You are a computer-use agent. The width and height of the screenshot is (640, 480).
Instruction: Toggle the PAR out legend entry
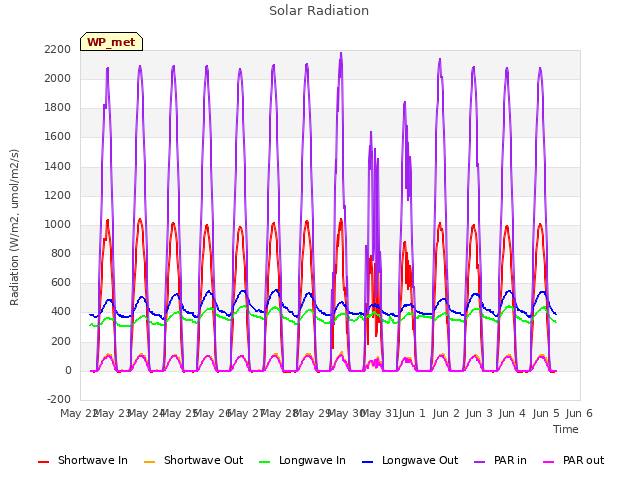[x=573, y=460]
